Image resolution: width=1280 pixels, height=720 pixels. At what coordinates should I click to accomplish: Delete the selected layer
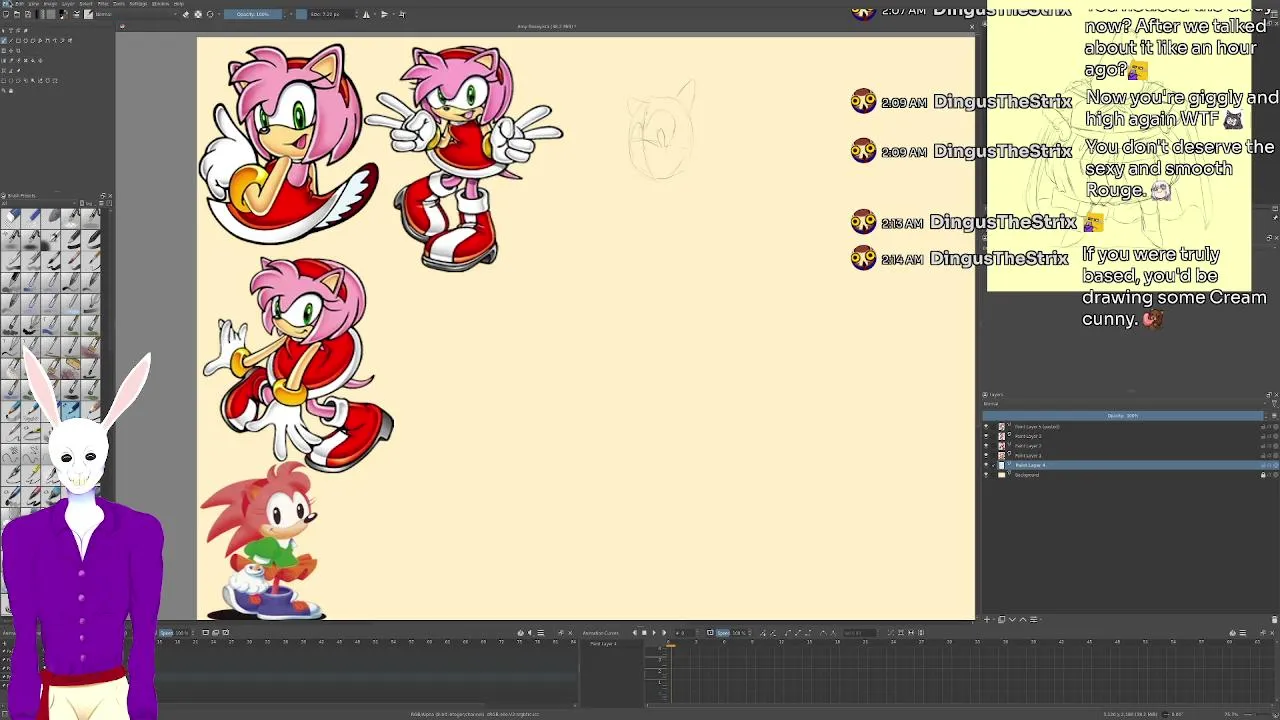1274,619
